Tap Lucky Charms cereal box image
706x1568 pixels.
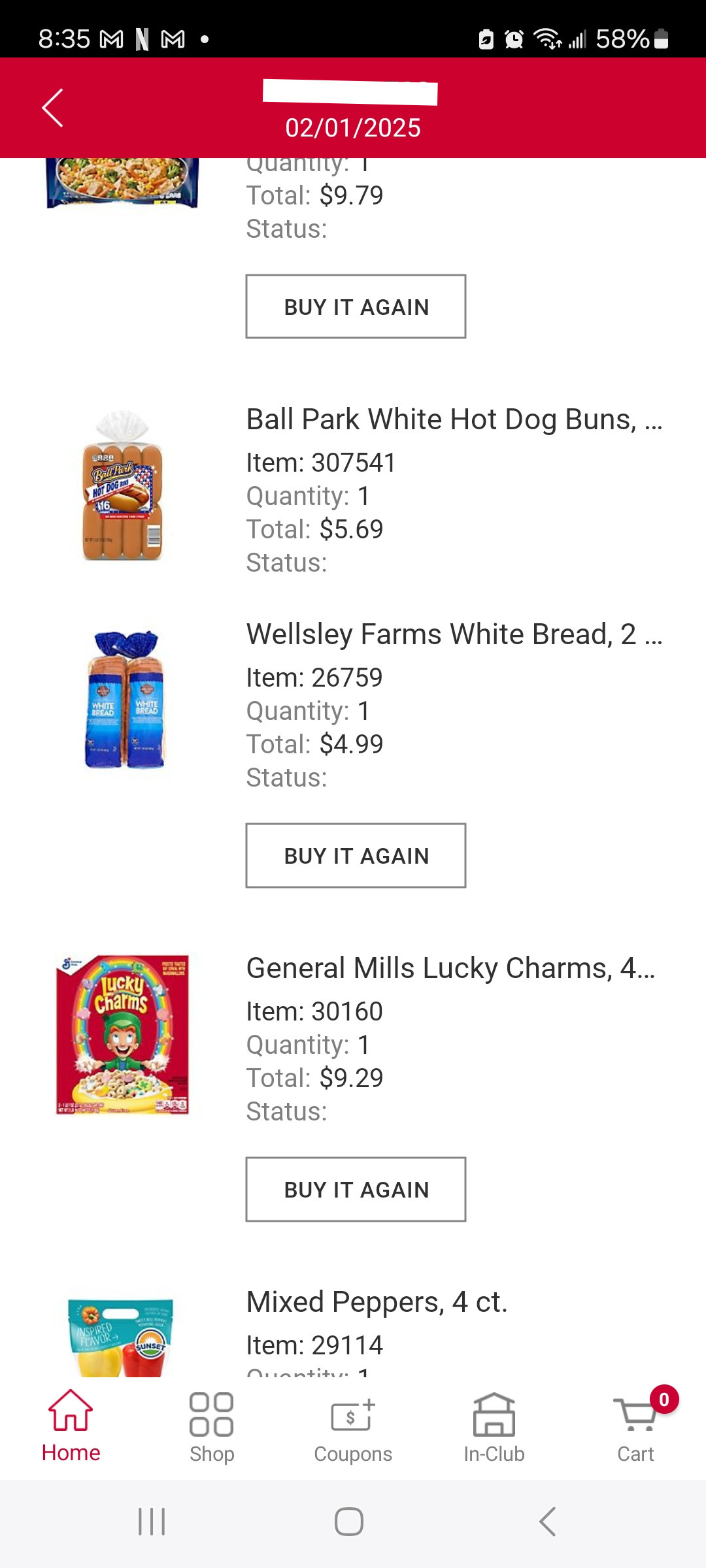click(x=123, y=1035)
